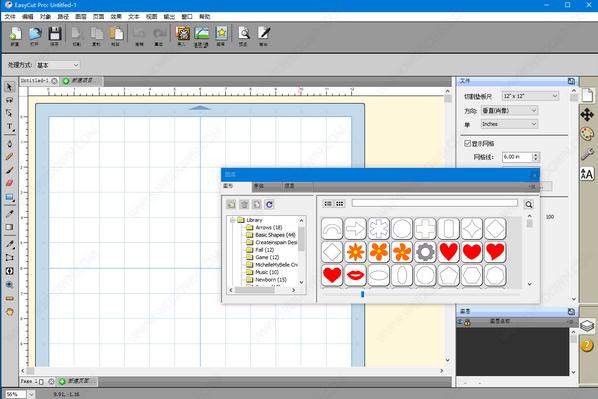Collapse the Library tree root node
This screenshot has height=399, width=598.
pos(233,220)
